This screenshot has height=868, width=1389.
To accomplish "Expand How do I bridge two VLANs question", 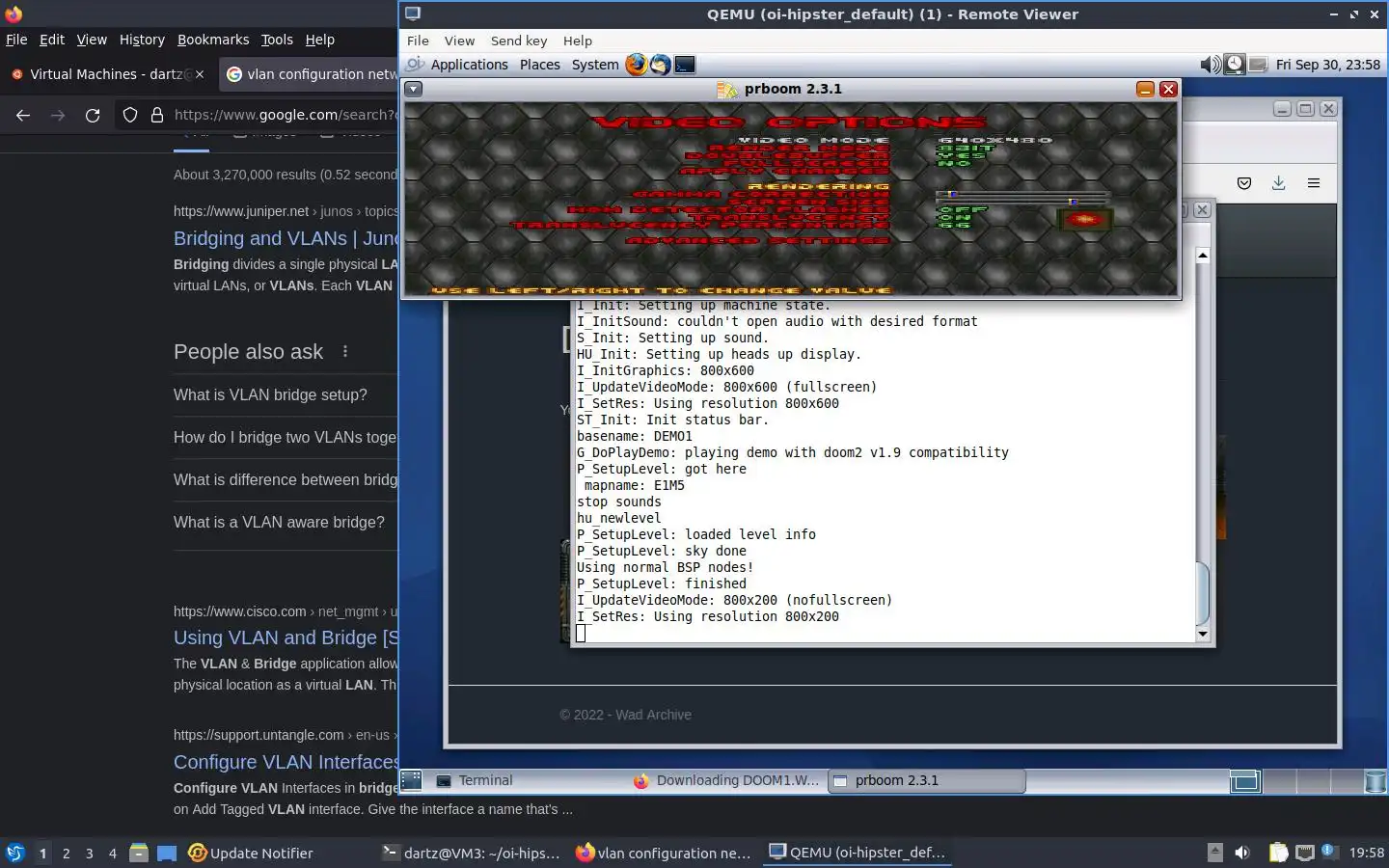I will [x=286, y=437].
